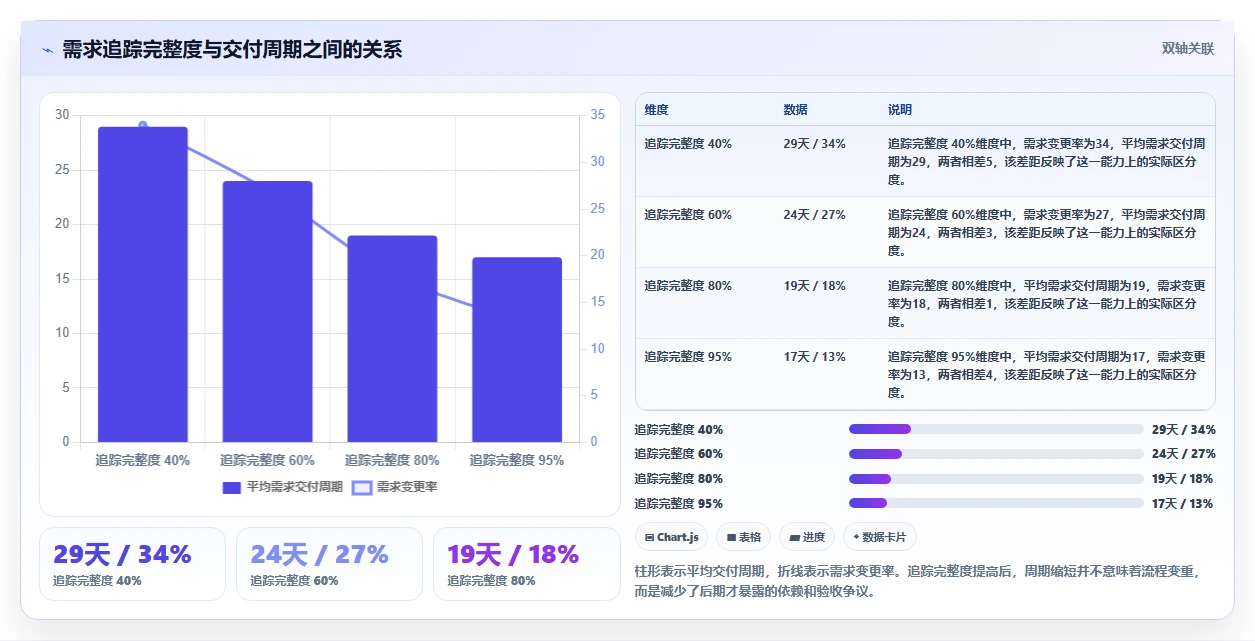This screenshot has width=1255, height=641.
Task: Click the 双轴关联 label in the header
Action: click(1187, 48)
